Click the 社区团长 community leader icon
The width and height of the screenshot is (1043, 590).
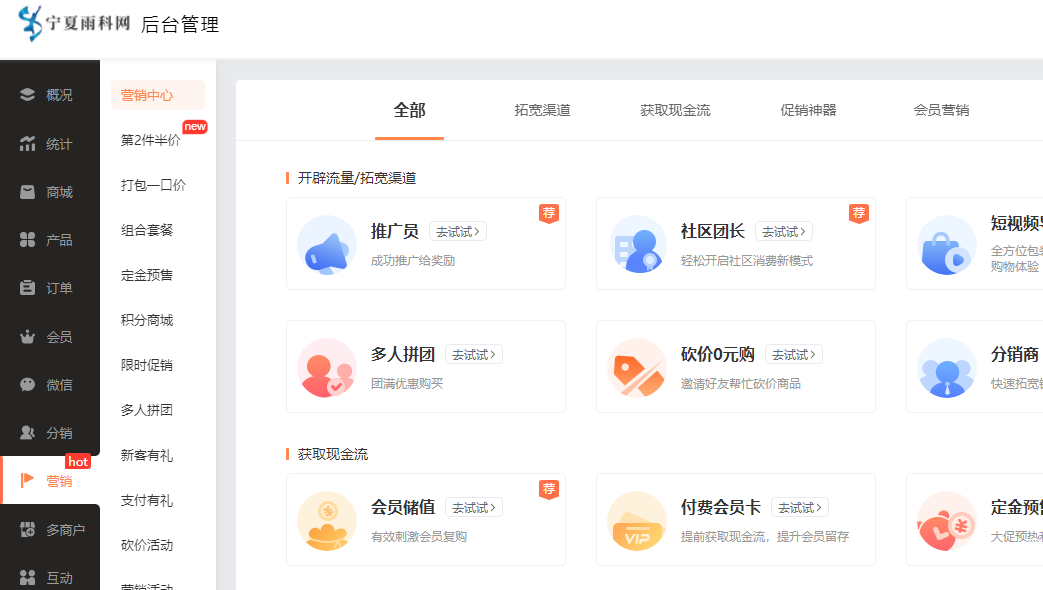pos(637,244)
